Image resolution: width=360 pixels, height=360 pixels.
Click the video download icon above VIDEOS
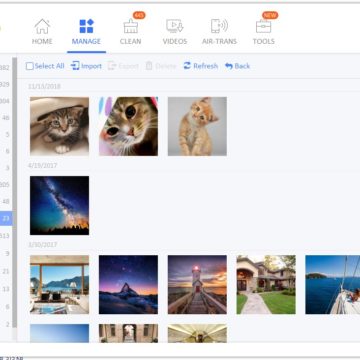pos(175,26)
